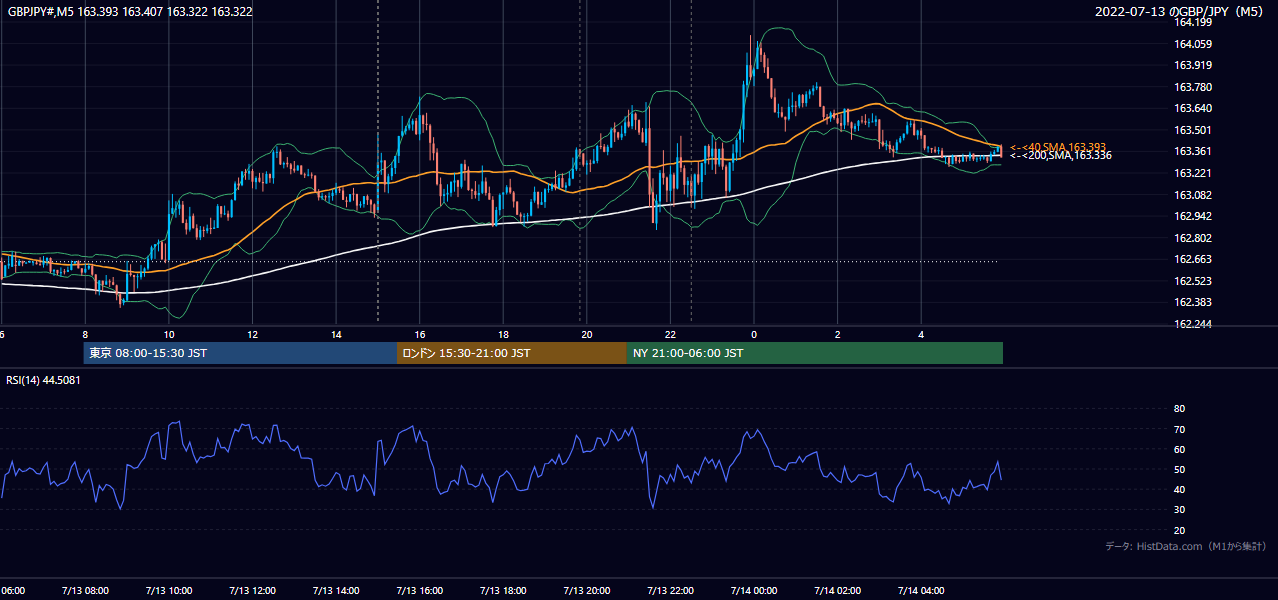
Task: Click the 7/13 20:00 time label
Action: point(586,590)
